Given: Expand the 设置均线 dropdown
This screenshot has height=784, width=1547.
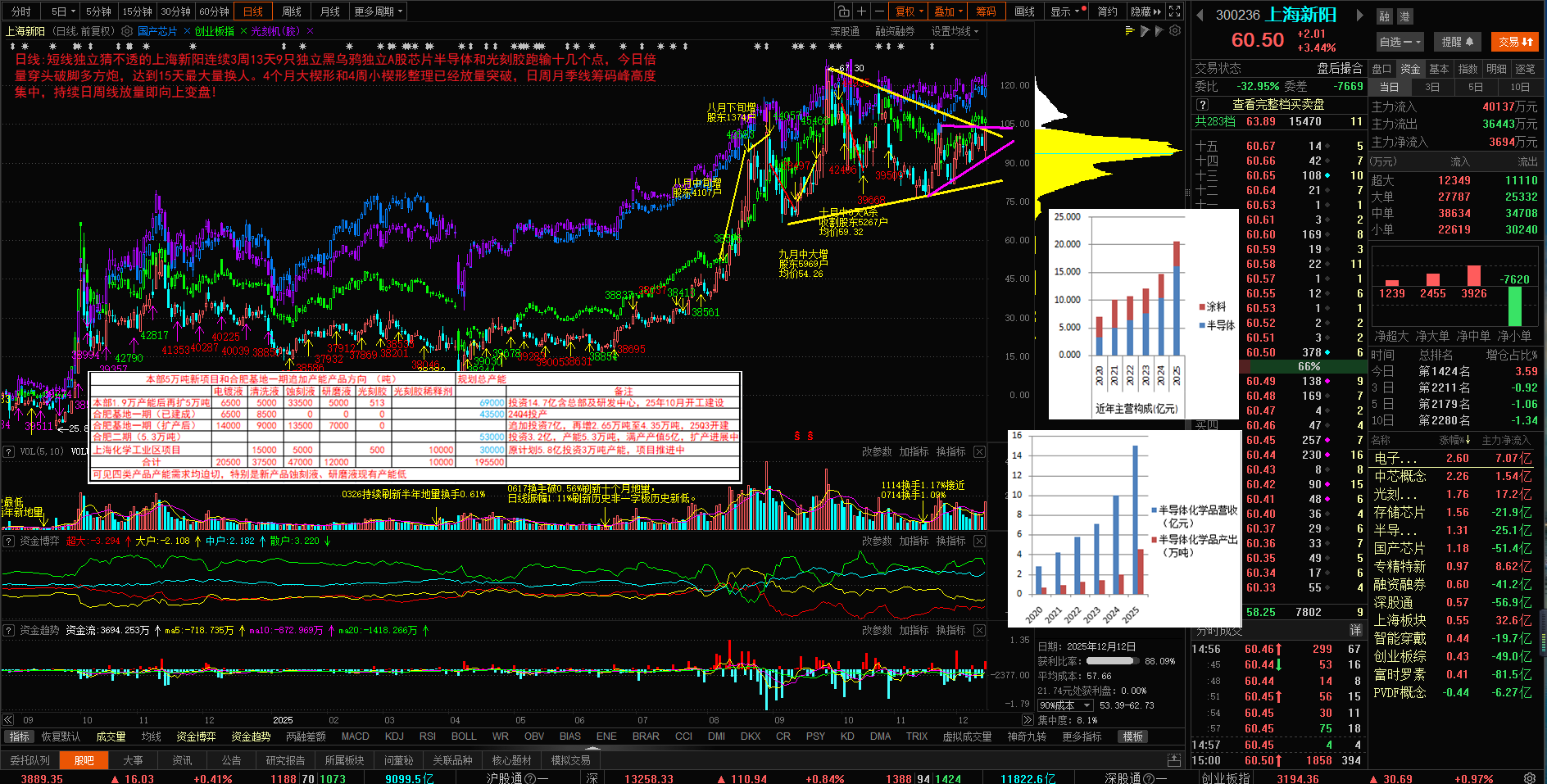Looking at the screenshot, I should coord(955,31).
